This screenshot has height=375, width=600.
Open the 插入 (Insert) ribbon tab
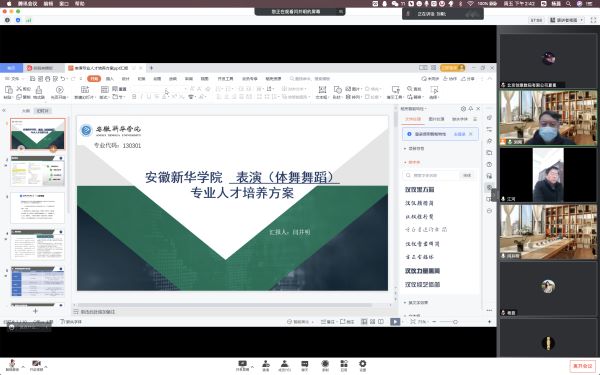pyautogui.click(x=110, y=78)
